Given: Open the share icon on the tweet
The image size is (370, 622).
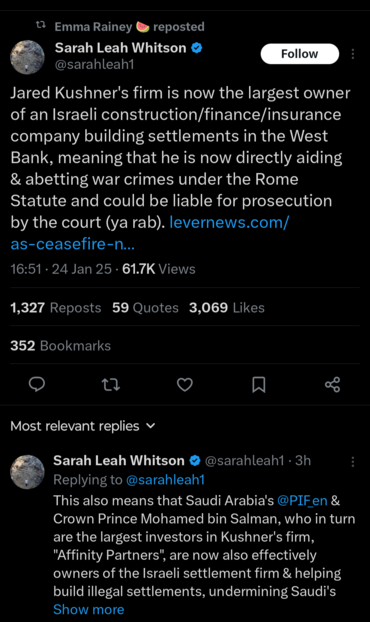Looking at the screenshot, I should (332, 384).
